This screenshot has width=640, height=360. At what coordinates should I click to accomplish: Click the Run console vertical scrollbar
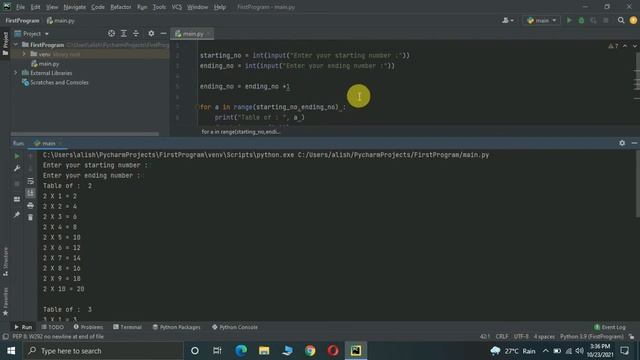pyautogui.click(x=637, y=184)
